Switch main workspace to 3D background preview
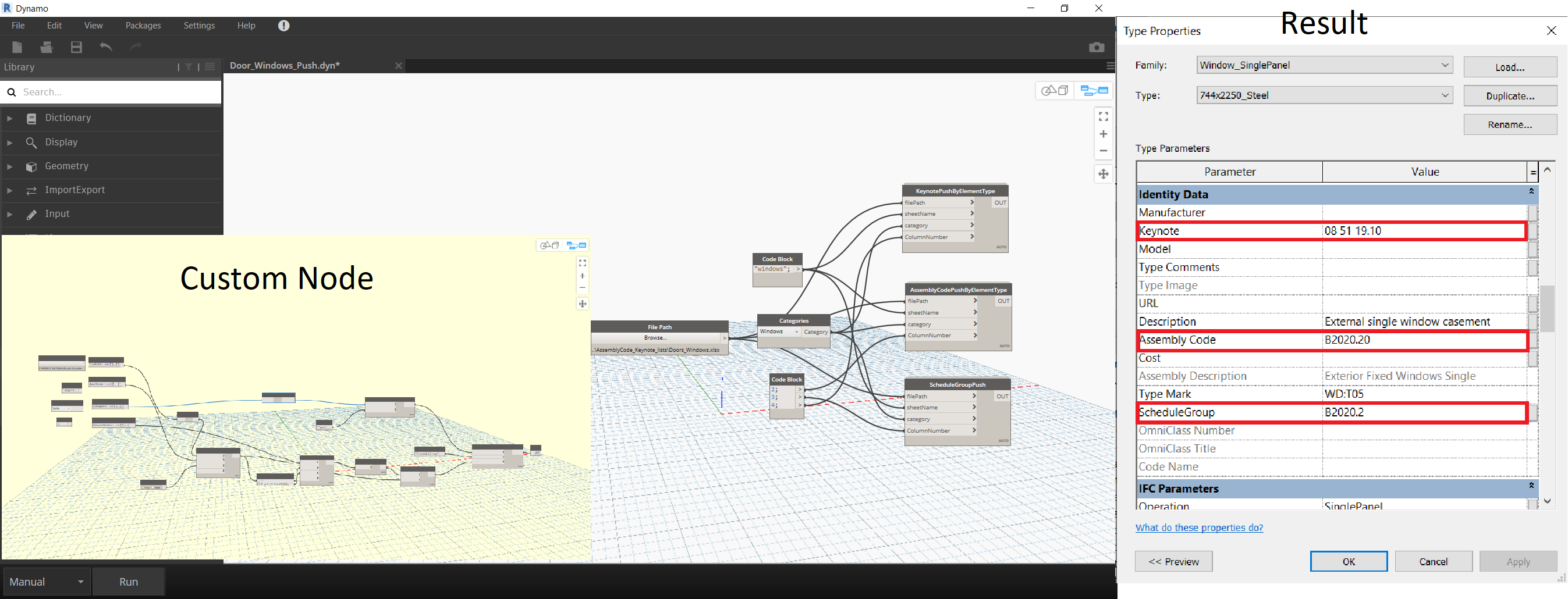Viewport: 1568px width, 599px height. tap(1054, 91)
